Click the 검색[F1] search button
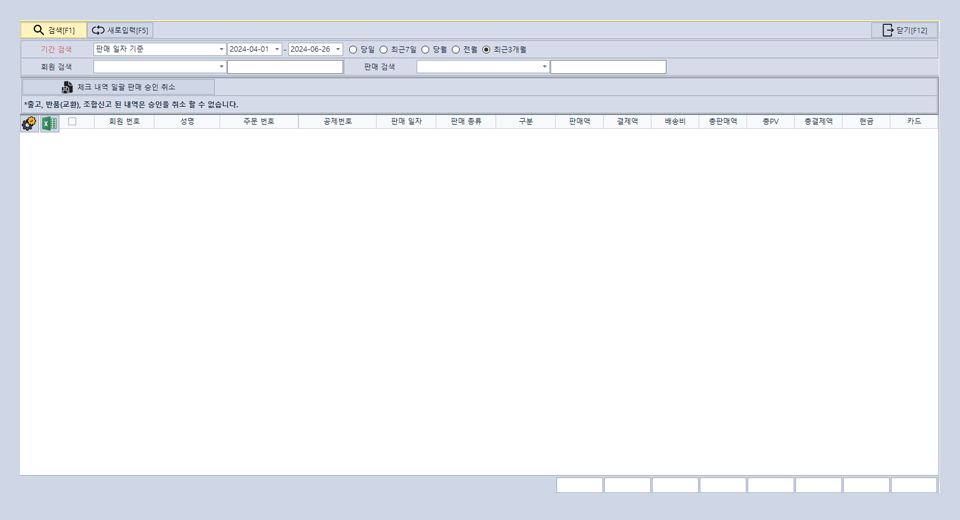 tap(53, 30)
